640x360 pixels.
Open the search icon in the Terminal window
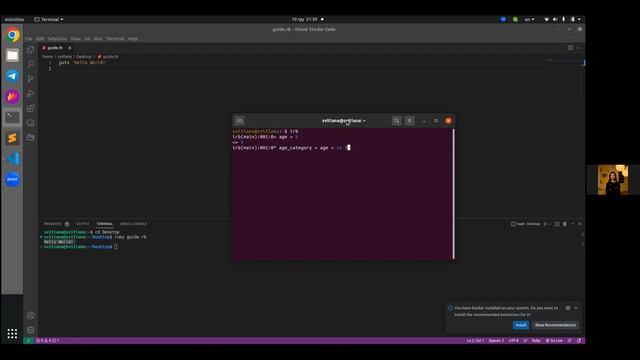tap(396, 121)
